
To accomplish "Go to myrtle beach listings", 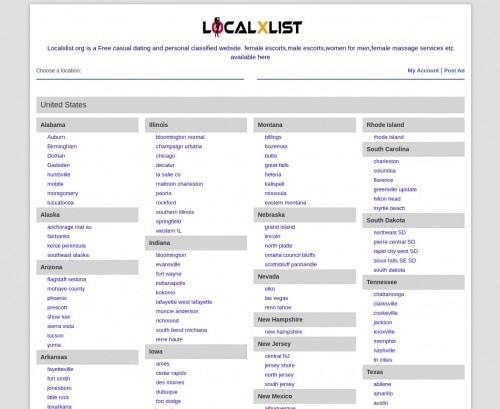I will (x=389, y=208).
